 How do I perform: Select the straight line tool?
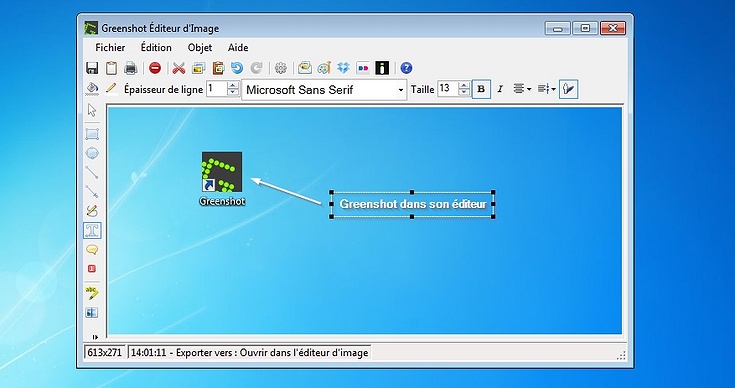[x=92, y=172]
